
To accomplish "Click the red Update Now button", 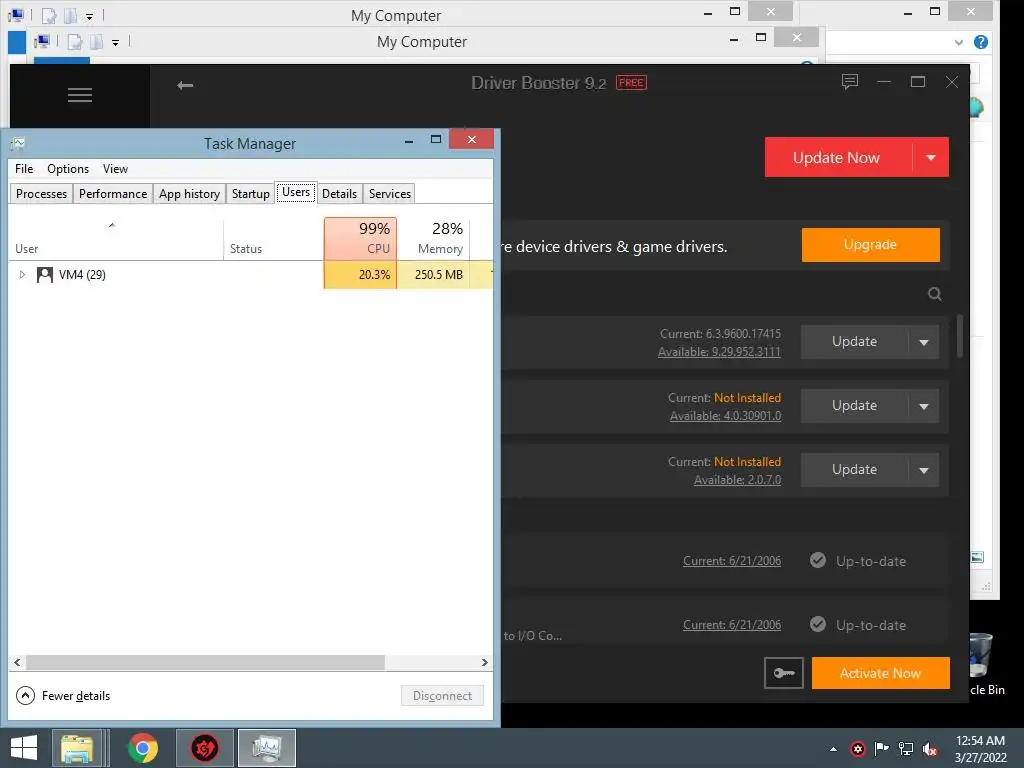I will coord(838,157).
